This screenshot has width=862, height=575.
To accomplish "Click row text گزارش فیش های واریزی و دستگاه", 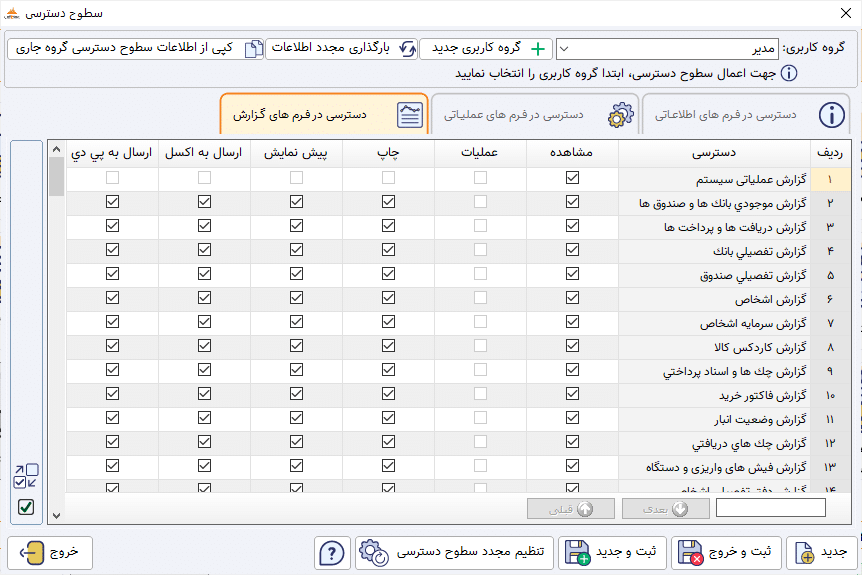I will click(x=726, y=468).
